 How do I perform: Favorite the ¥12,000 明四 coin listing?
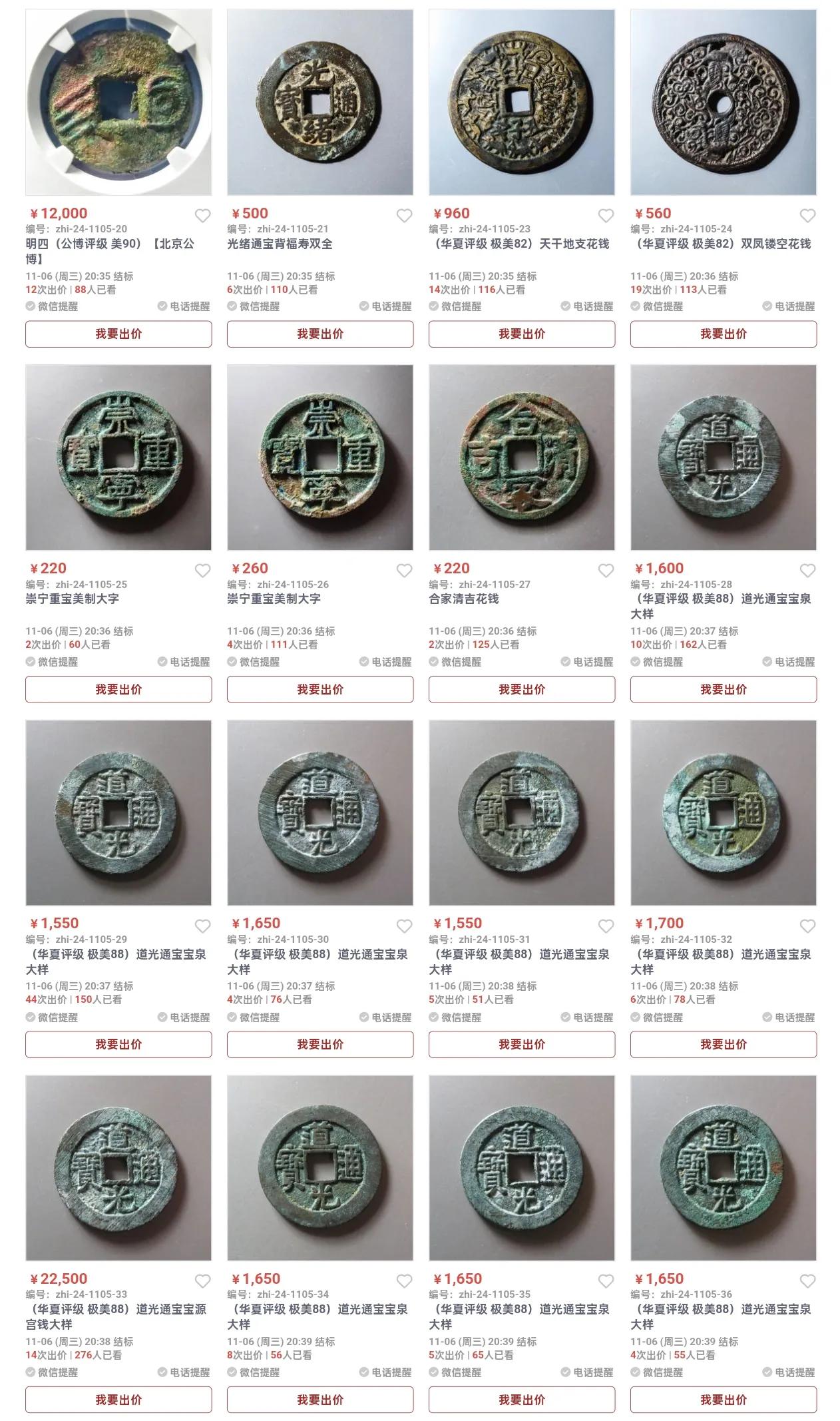point(202,216)
